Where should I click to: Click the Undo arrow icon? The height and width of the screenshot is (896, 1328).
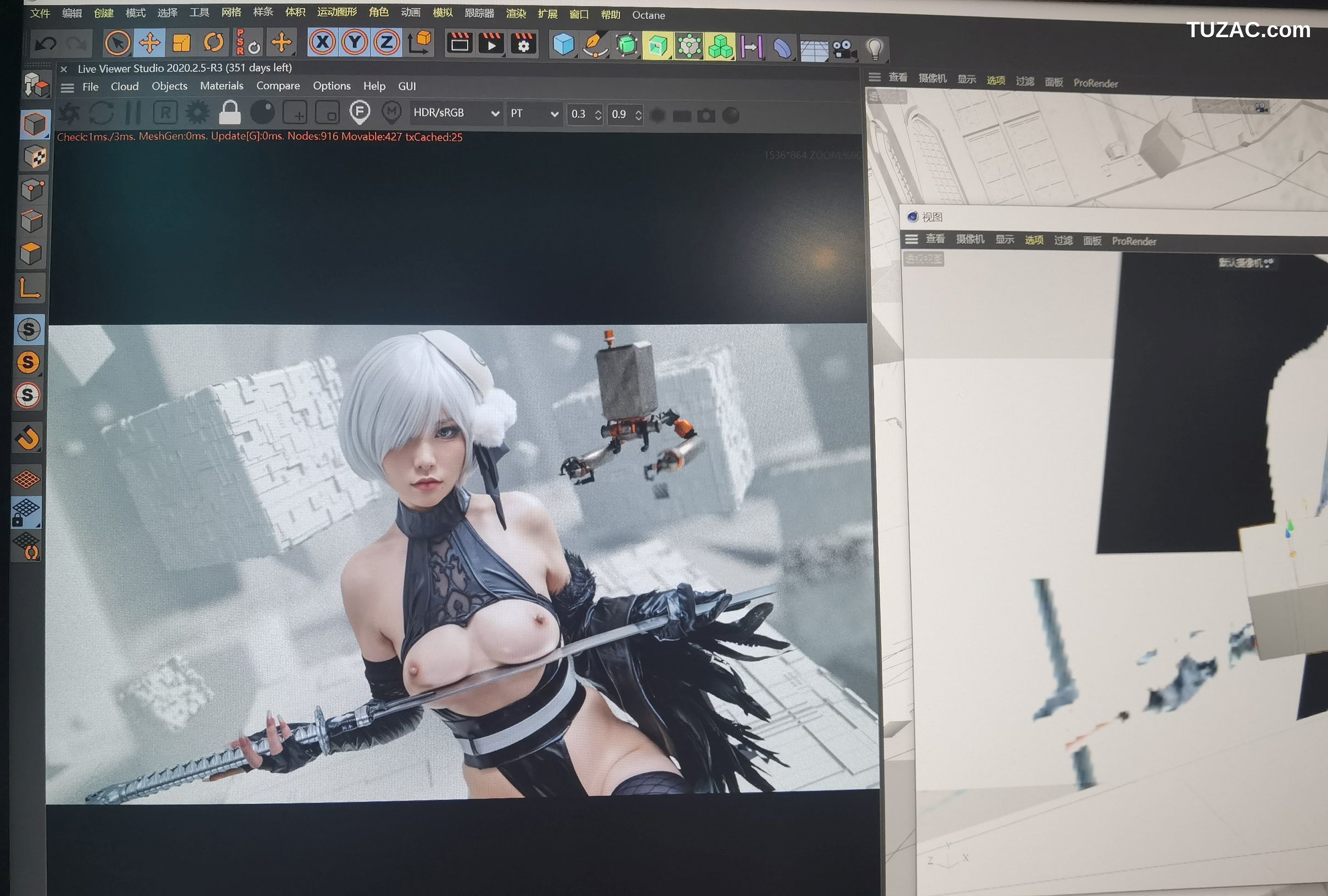(x=46, y=44)
